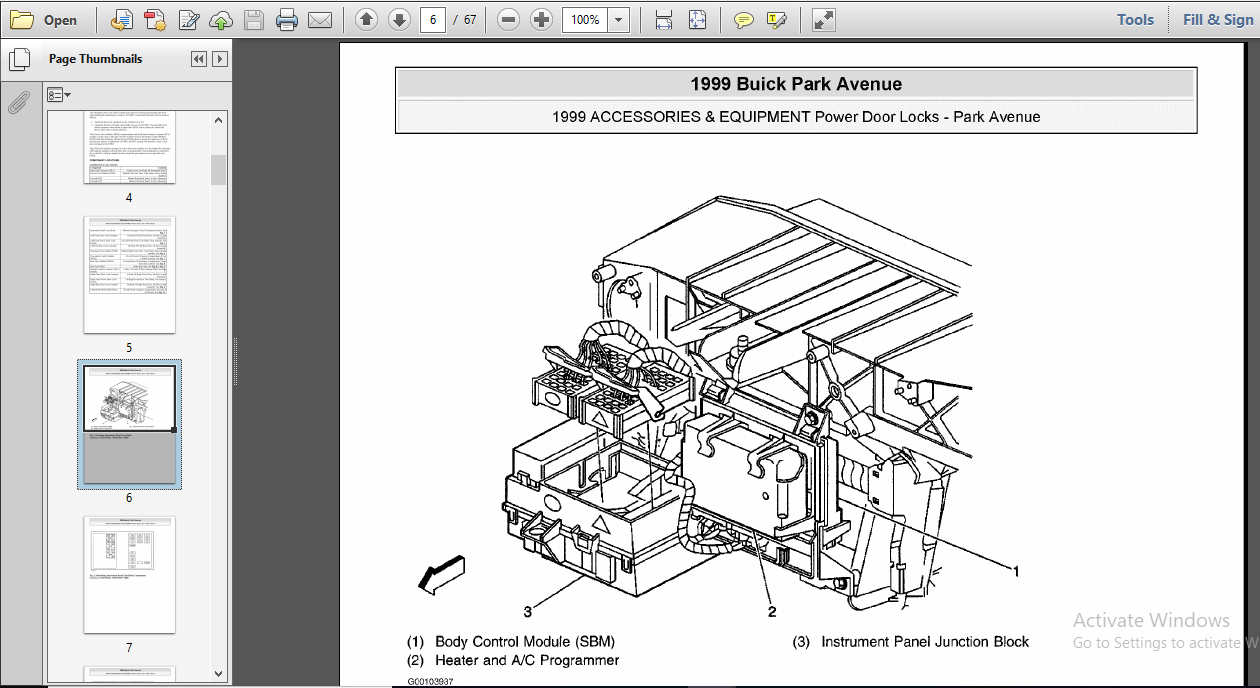Click the thumbnail scrollbar down arrow
This screenshot has width=1260, height=688.
pos(219,673)
